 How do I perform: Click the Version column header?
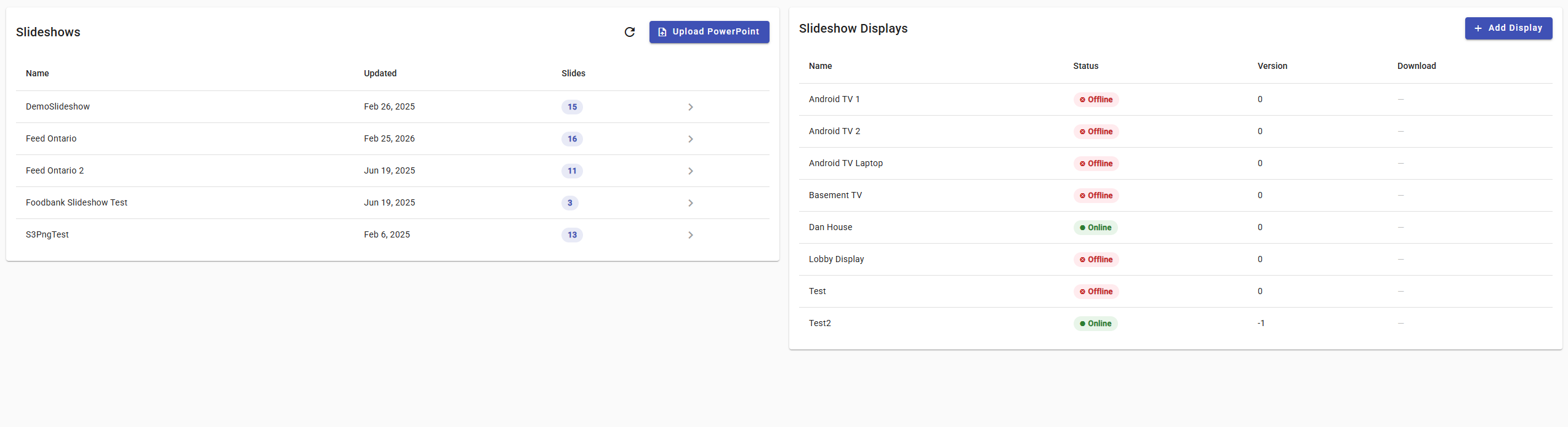(x=1272, y=66)
